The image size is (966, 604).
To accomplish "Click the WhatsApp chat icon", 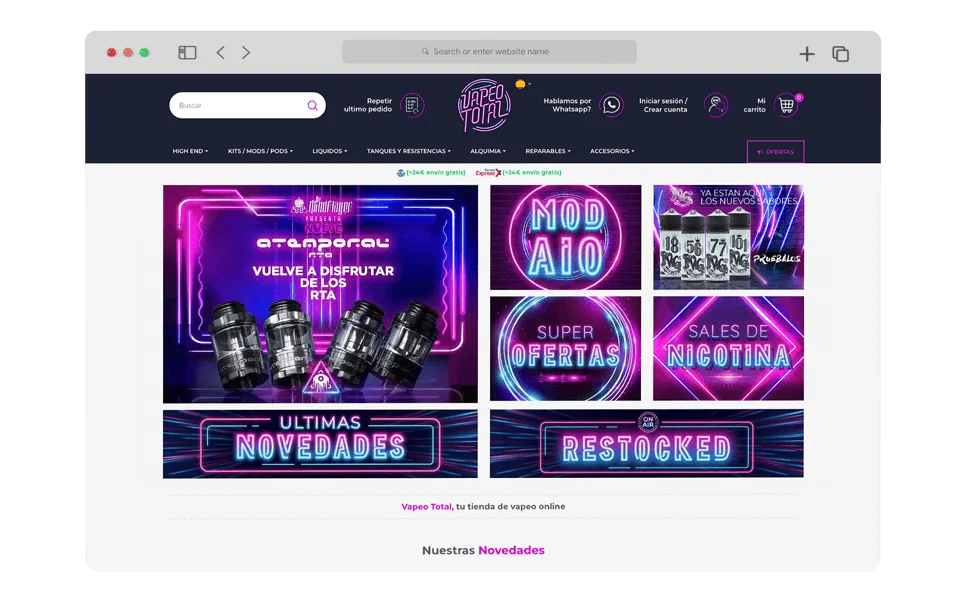I will 611,105.
